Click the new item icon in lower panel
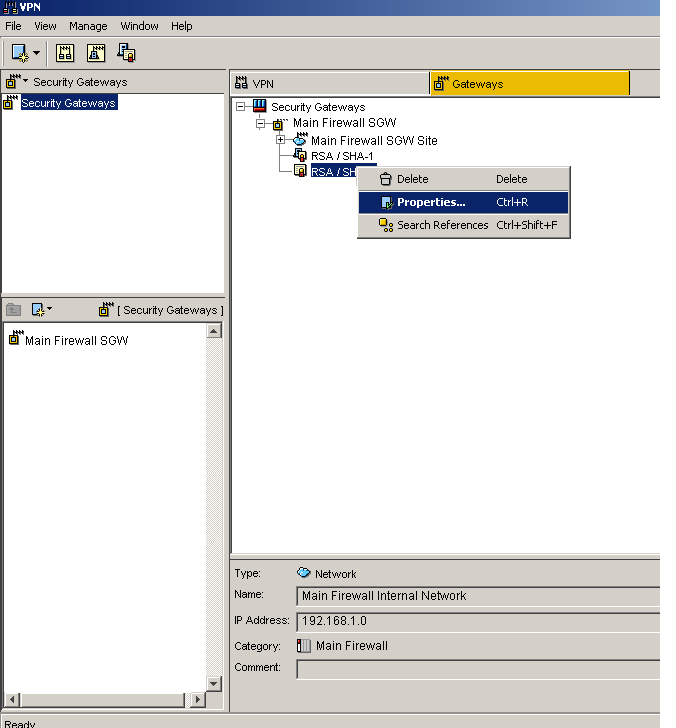The image size is (676, 728). tap(39, 310)
